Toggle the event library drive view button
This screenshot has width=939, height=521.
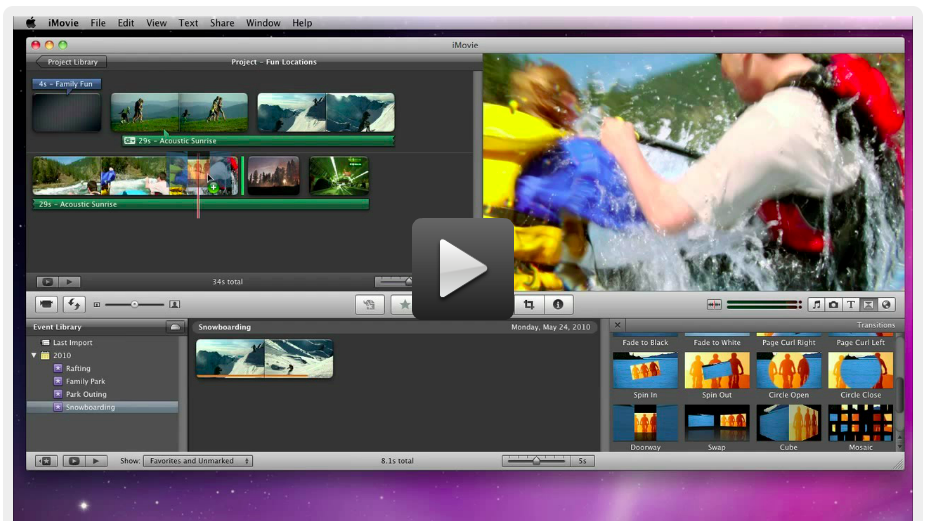[x=175, y=327]
